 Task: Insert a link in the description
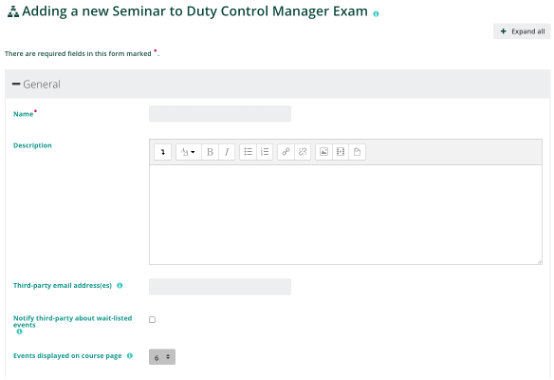[286, 152]
